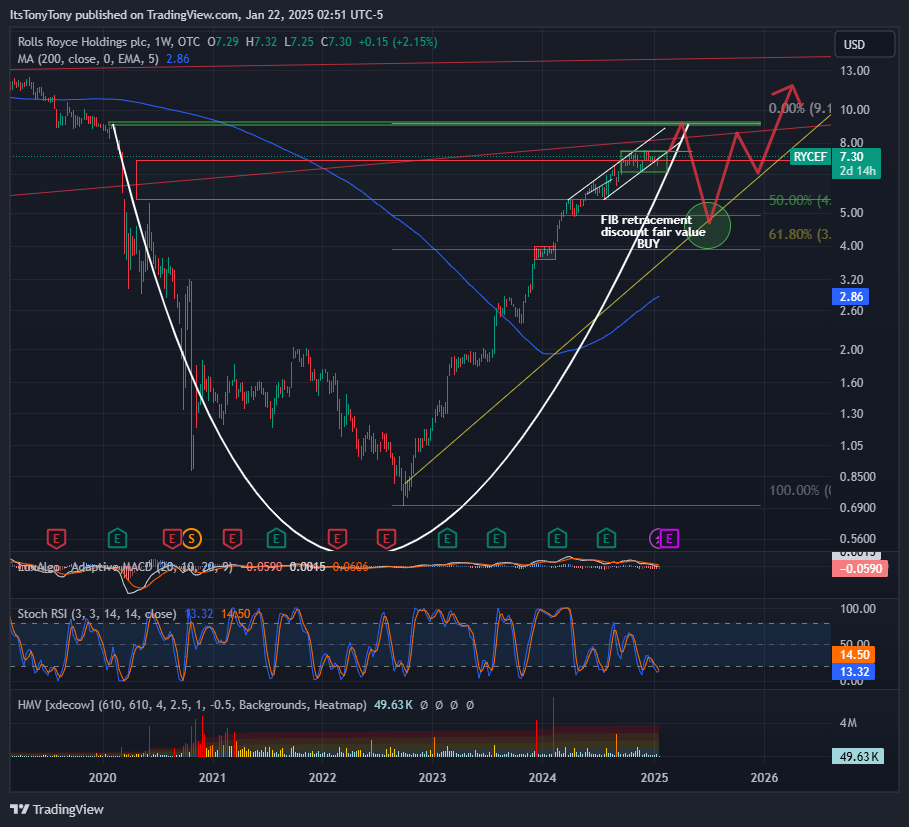Click the 2026 label on time axis
909x827 pixels.
tap(765, 777)
